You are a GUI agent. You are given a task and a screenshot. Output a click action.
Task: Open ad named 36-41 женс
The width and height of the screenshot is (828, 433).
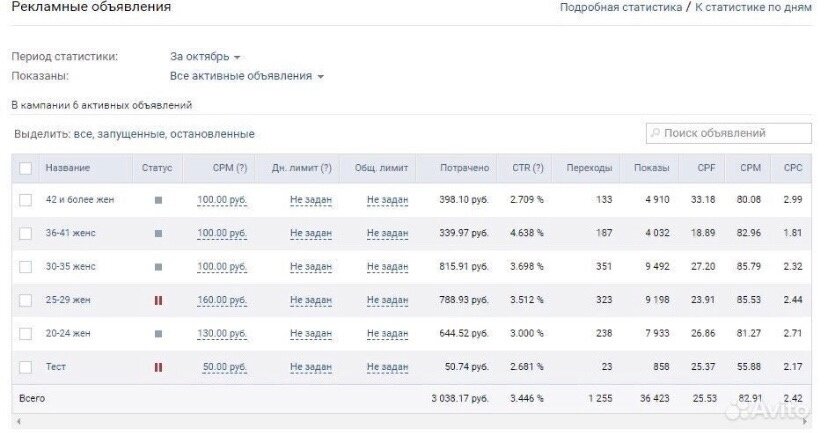point(70,233)
